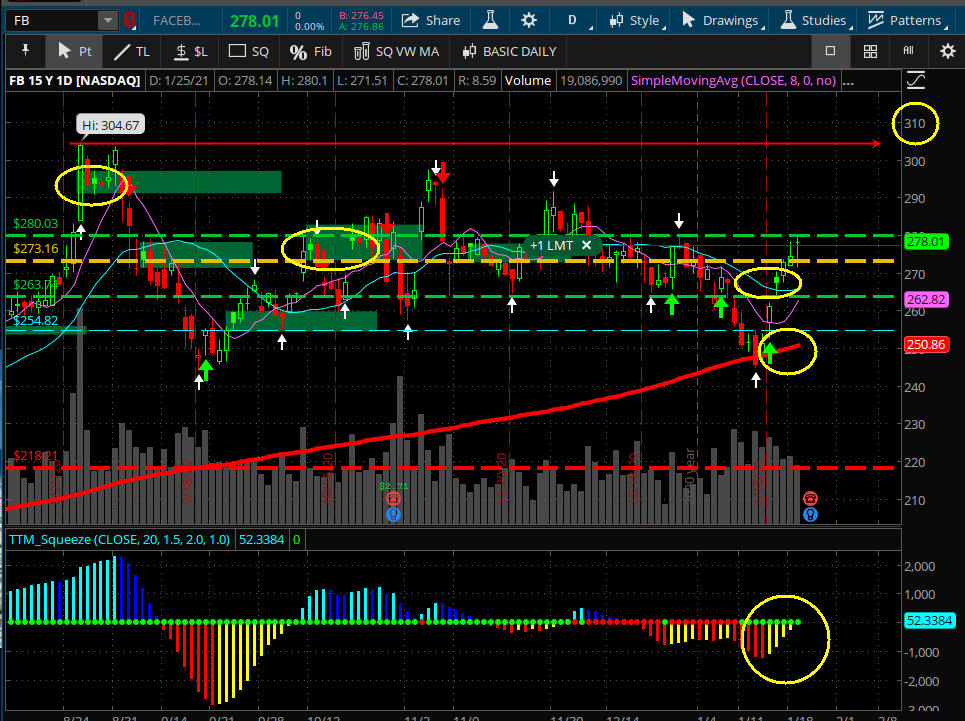
Task: Open drawing toolbar settings gear
Action: [946, 51]
